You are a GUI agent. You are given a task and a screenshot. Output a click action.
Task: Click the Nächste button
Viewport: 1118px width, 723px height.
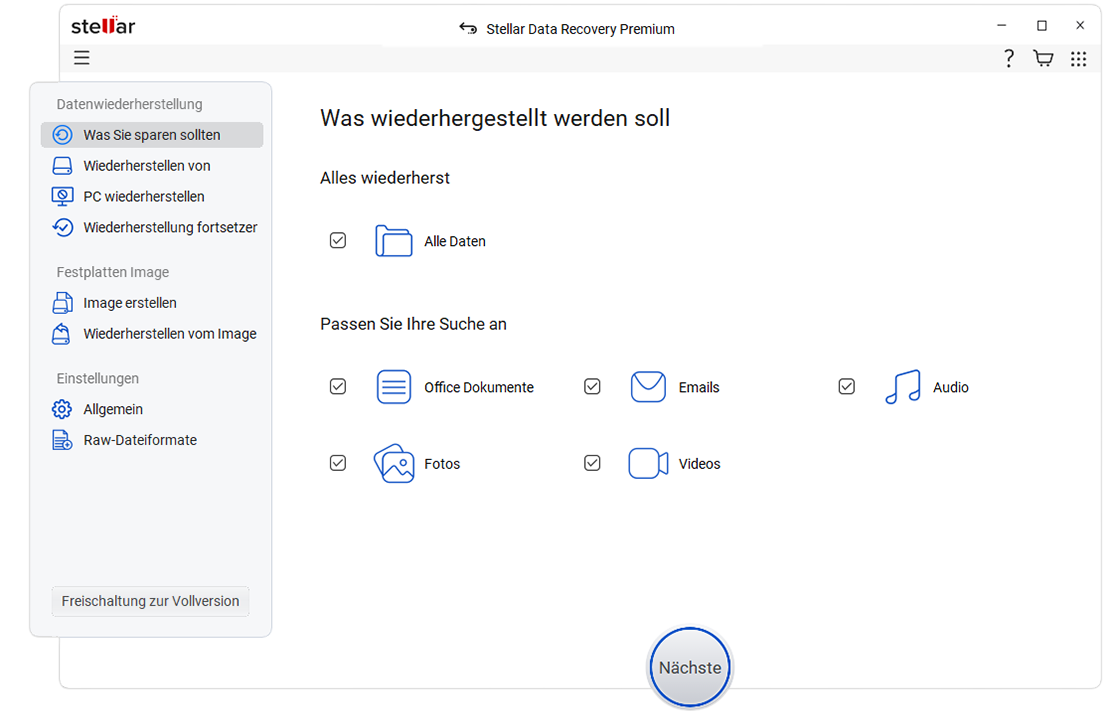click(689, 666)
